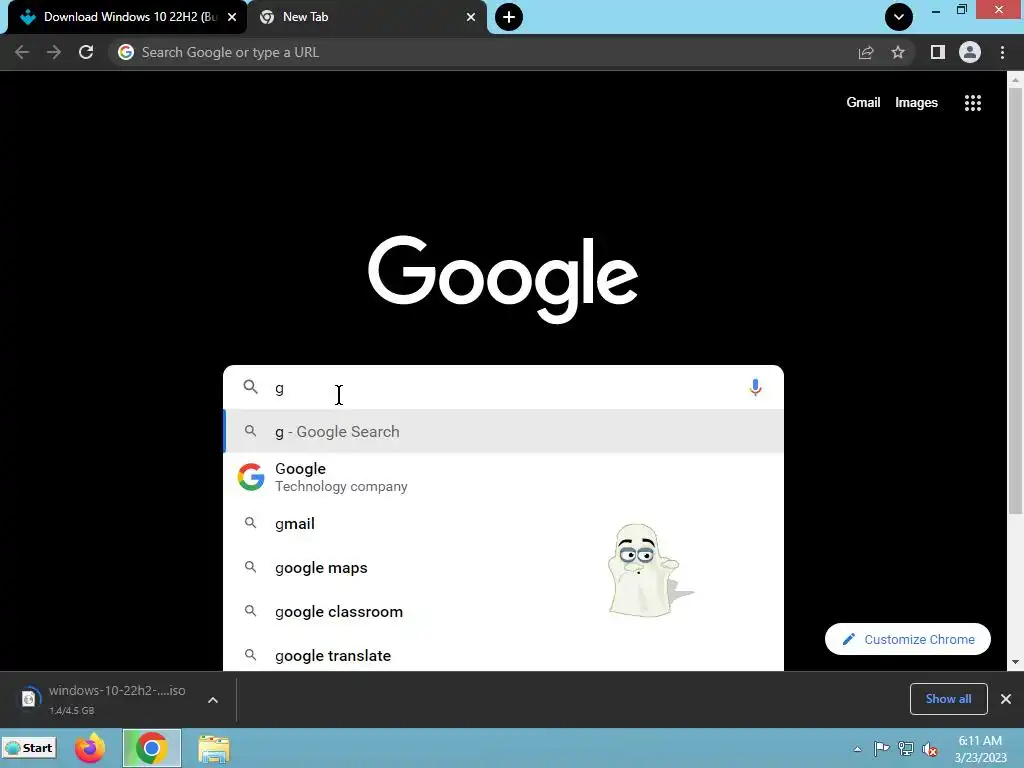Click the share page icon in address bar

coord(866,52)
